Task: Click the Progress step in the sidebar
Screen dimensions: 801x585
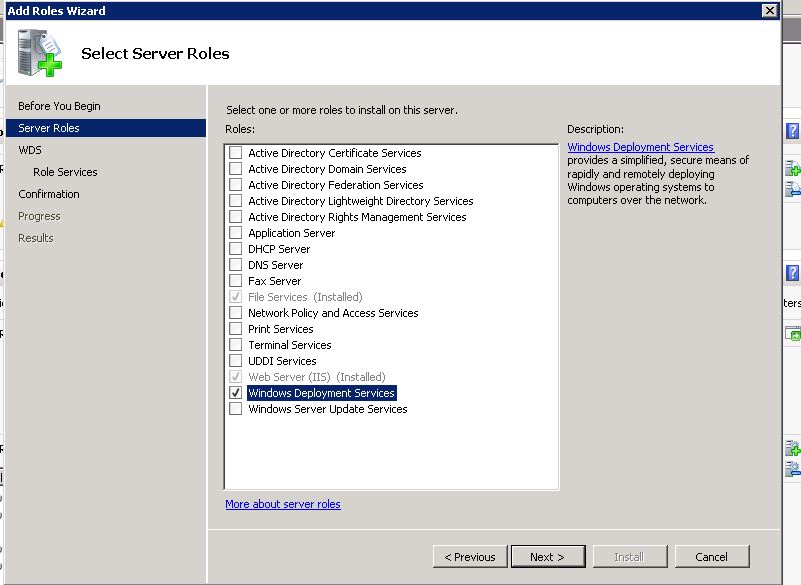Action: [39, 216]
